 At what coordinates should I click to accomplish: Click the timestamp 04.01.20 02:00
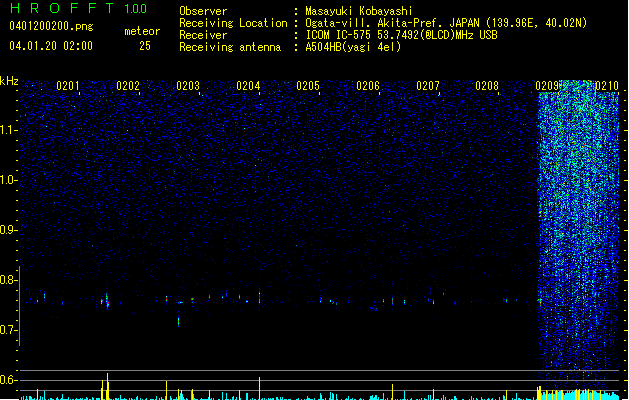point(51,46)
